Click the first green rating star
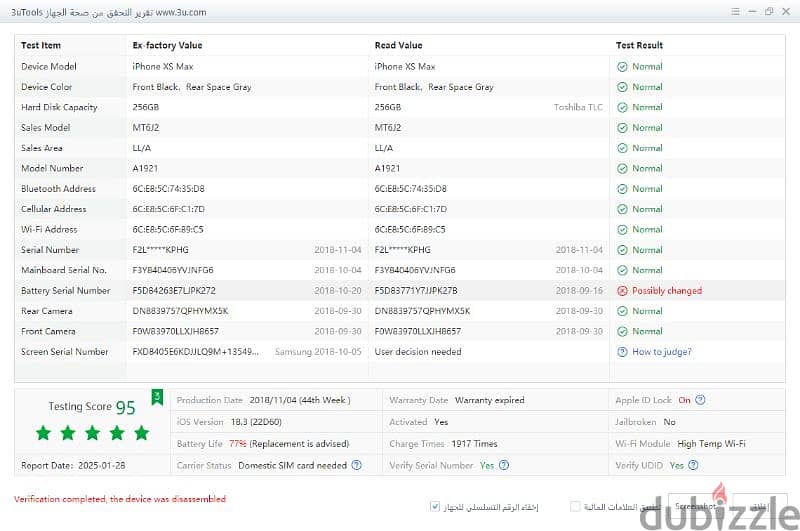Viewport: 800px width, 531px height. [43, 433]
